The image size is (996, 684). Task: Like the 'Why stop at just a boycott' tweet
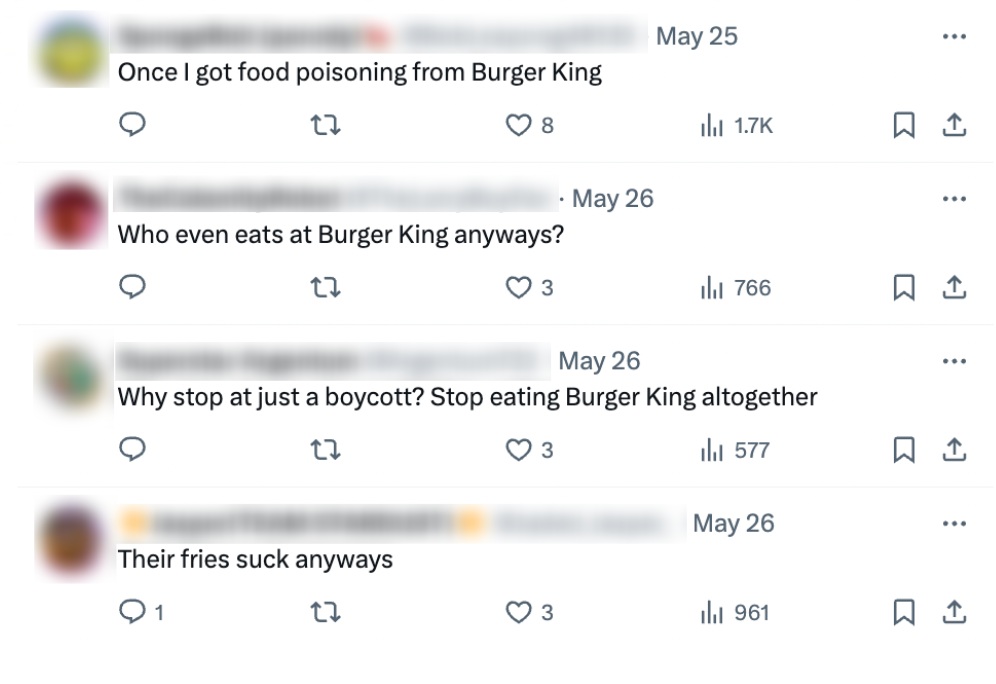[520, 450]
